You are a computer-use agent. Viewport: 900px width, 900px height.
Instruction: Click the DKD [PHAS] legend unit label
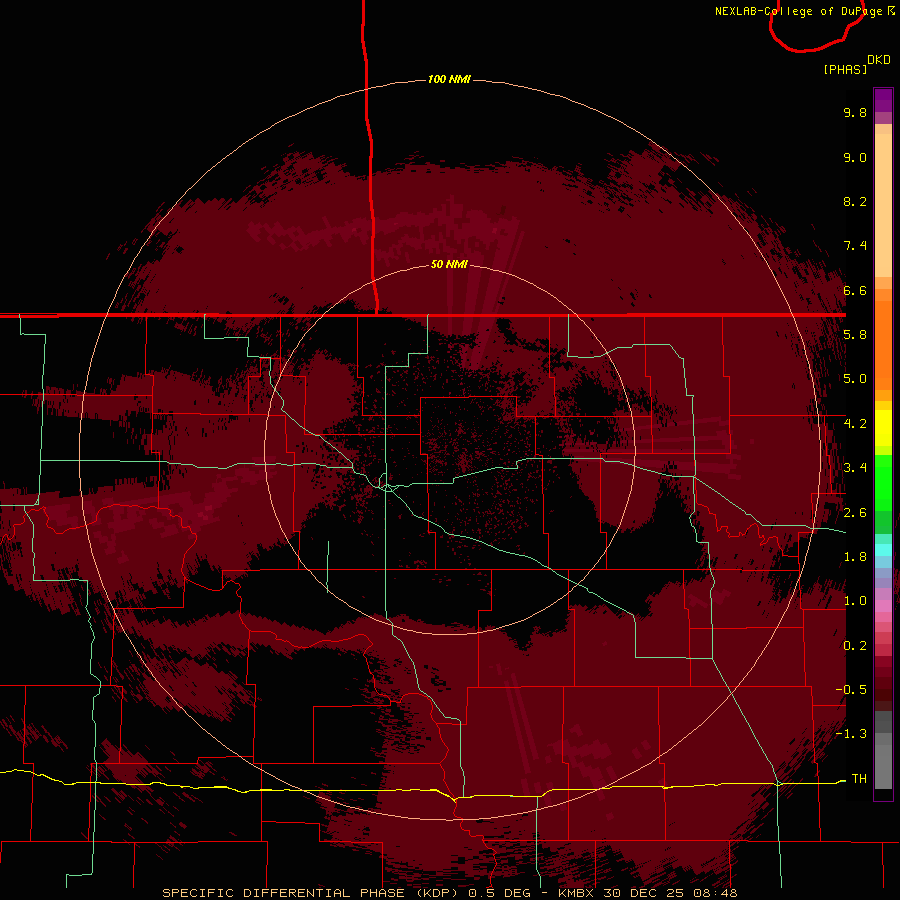click(856, 64)
